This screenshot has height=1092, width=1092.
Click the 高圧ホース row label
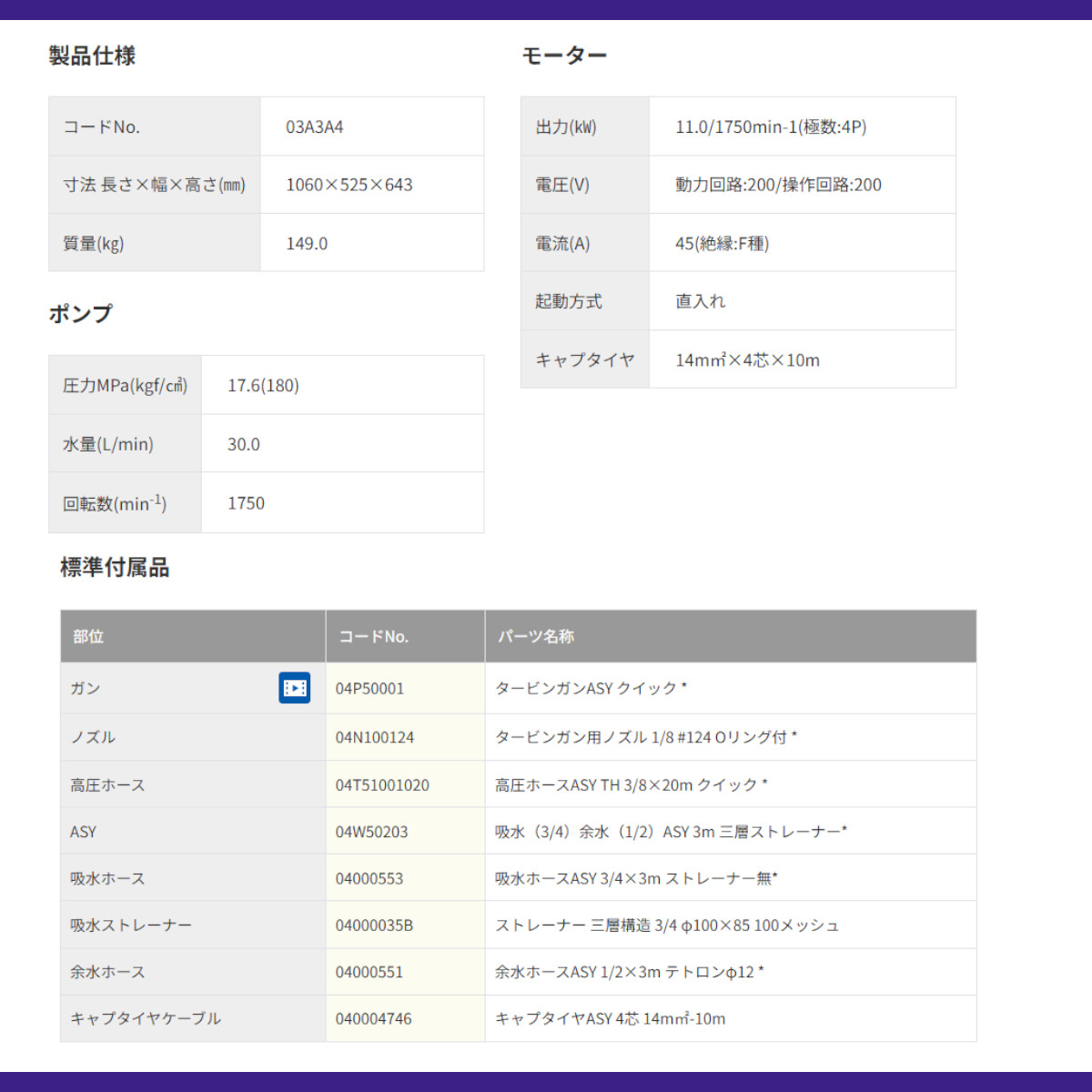coord(107,785)
